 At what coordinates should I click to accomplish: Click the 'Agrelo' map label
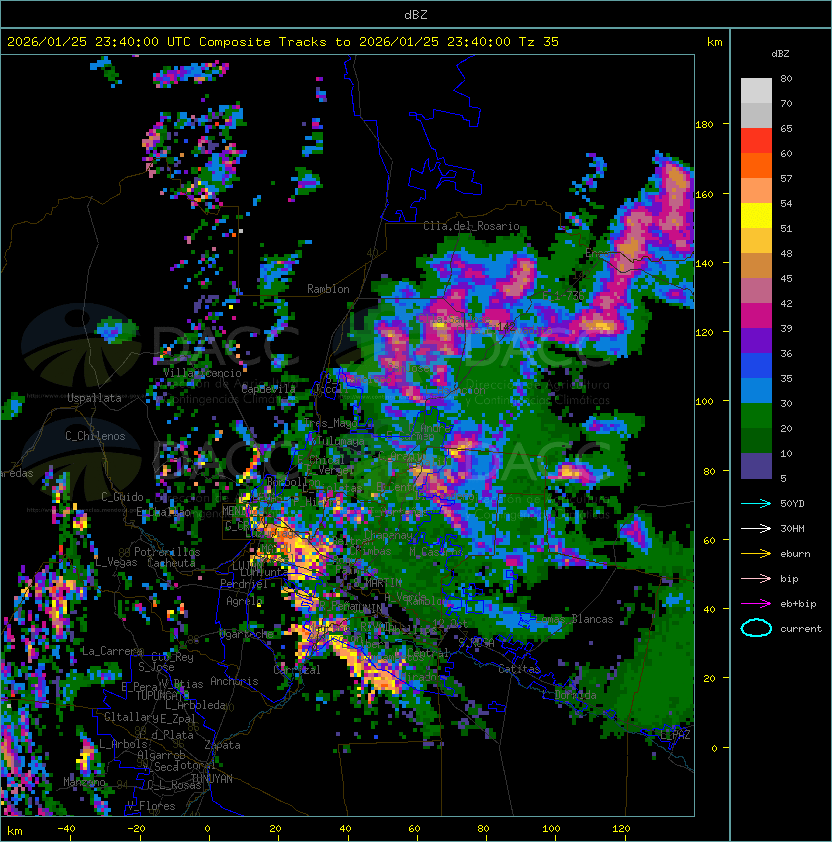[x=244, y=601]
